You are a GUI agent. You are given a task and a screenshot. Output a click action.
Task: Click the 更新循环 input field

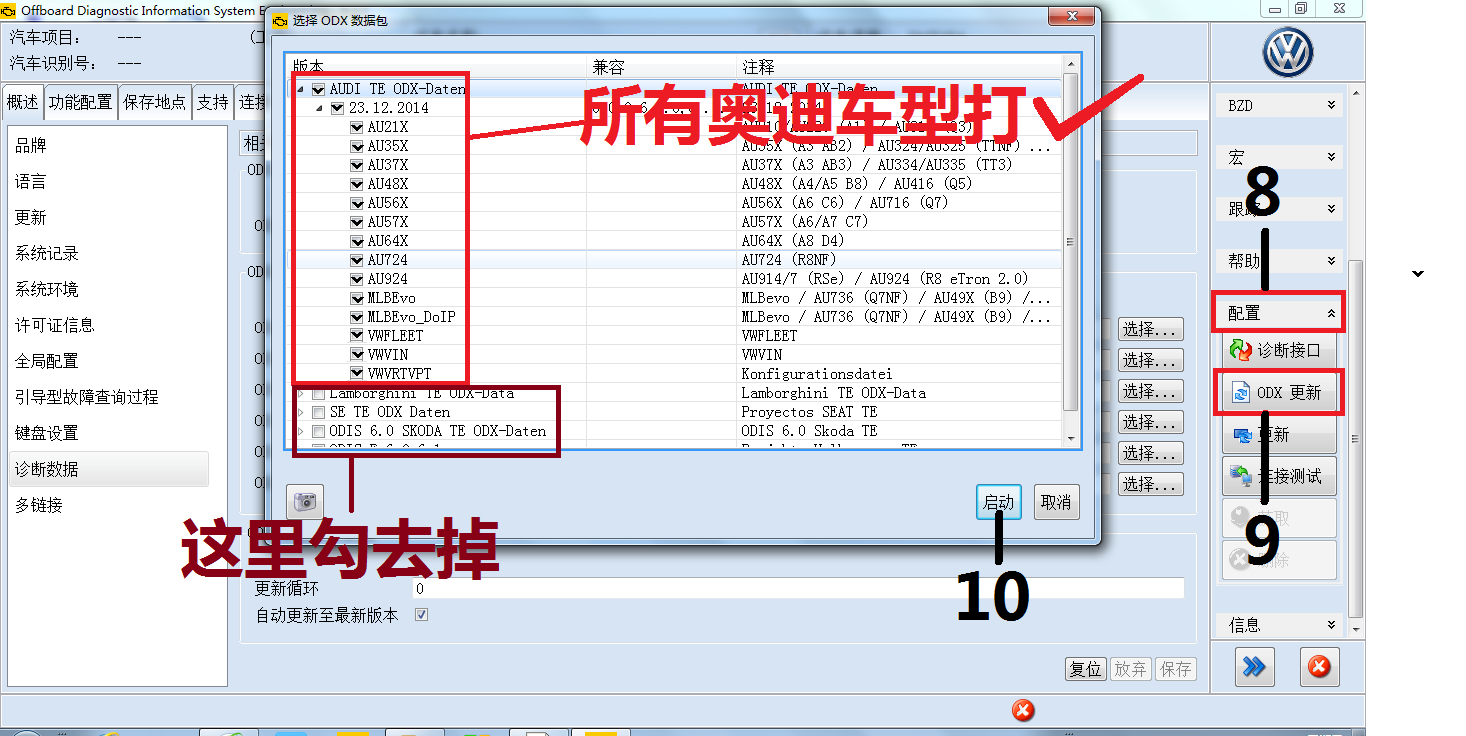[798, 589]
